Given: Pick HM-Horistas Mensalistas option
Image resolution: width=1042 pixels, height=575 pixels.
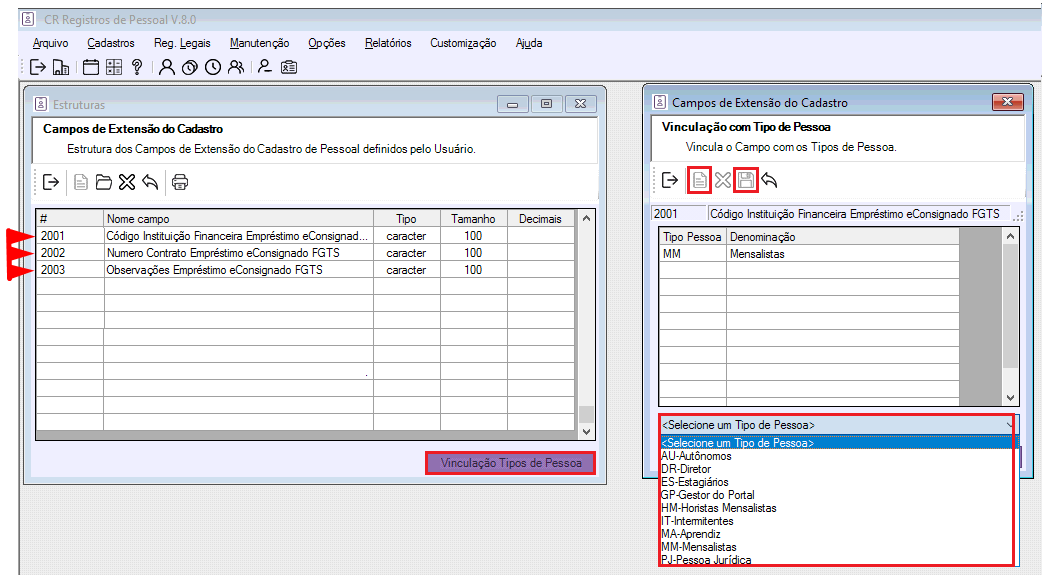Looking at the screenshot, I should (x=718, y=508).
